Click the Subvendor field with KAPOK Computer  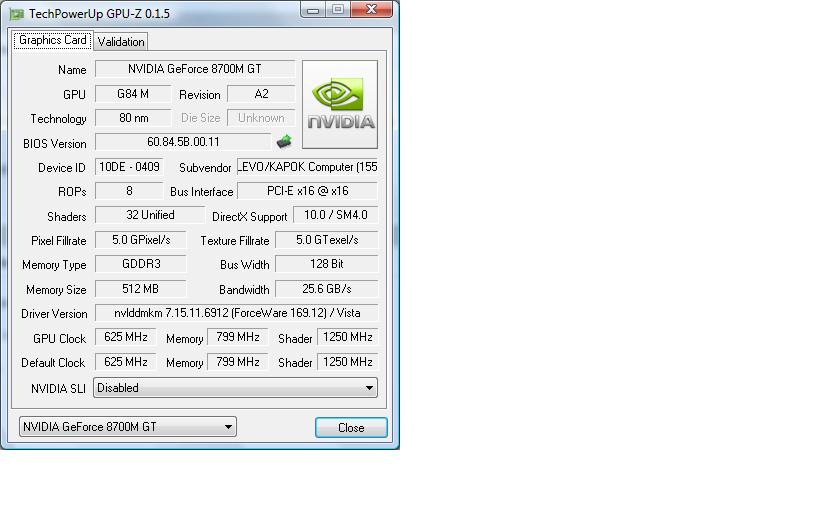pyautogui.click(x=308, y=167)
